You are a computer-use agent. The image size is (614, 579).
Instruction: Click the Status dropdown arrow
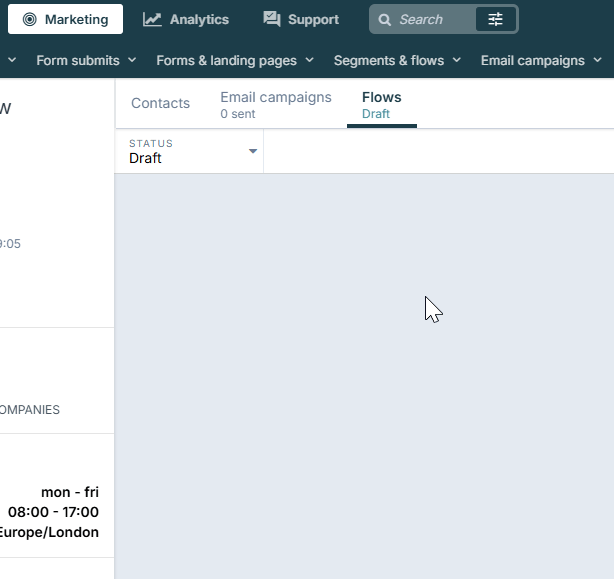click(253, 151)
